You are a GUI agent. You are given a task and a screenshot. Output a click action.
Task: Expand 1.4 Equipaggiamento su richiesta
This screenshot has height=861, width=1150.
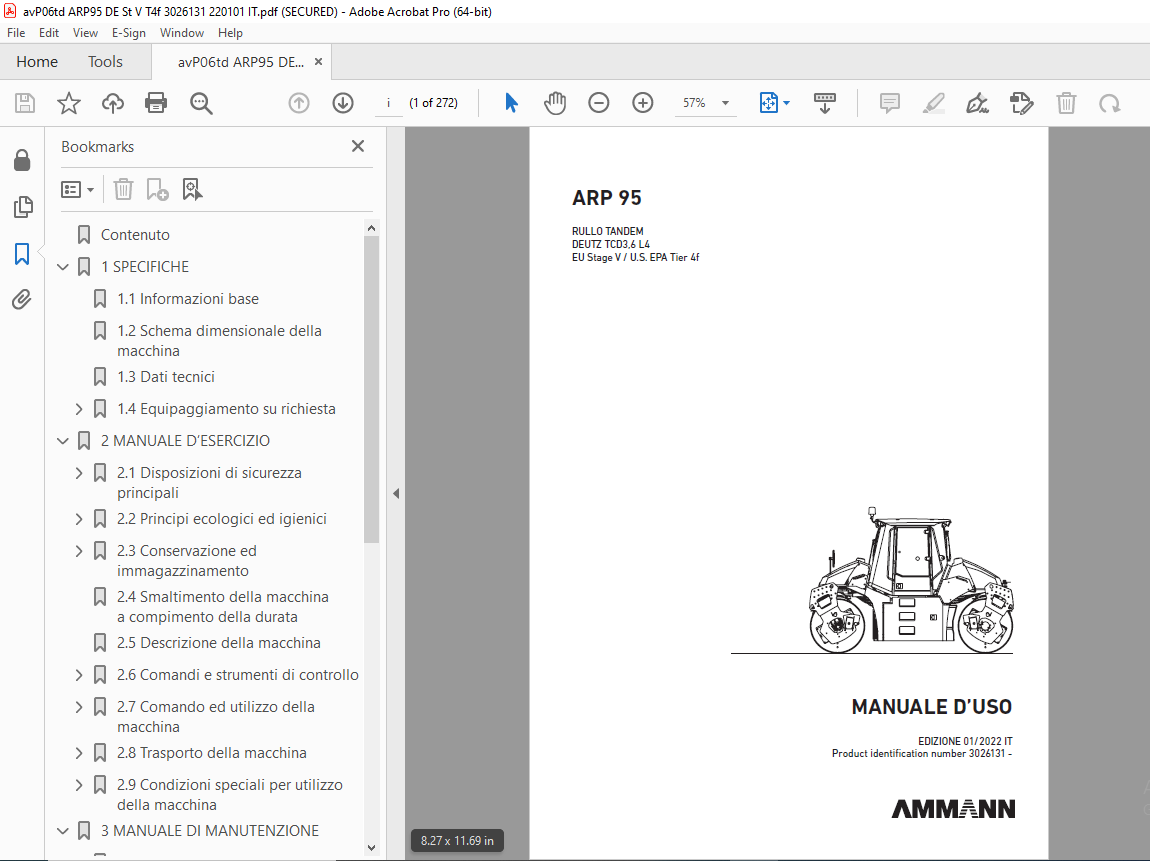coord(79,409)
